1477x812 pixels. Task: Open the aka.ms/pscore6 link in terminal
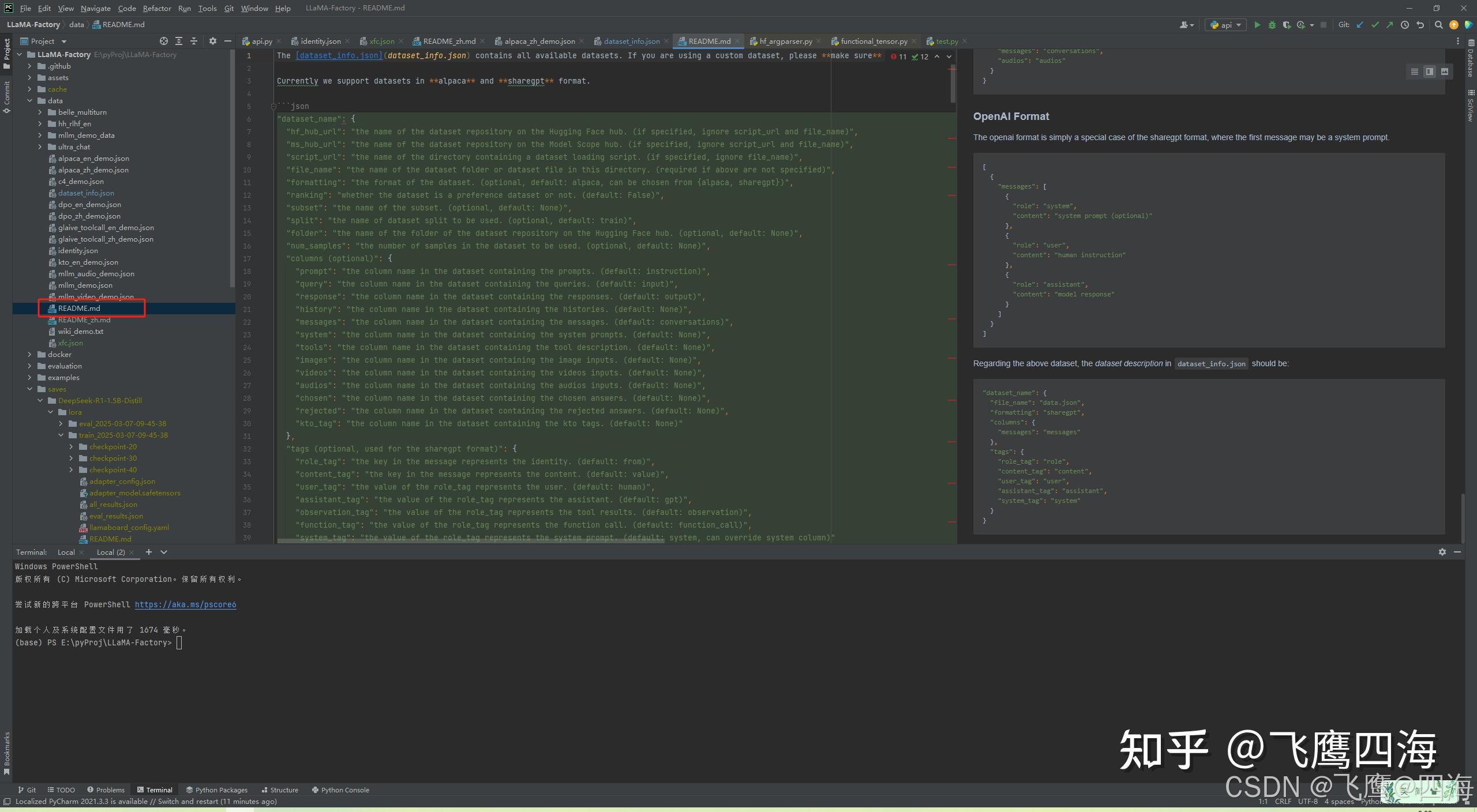[x=185, y=604]
